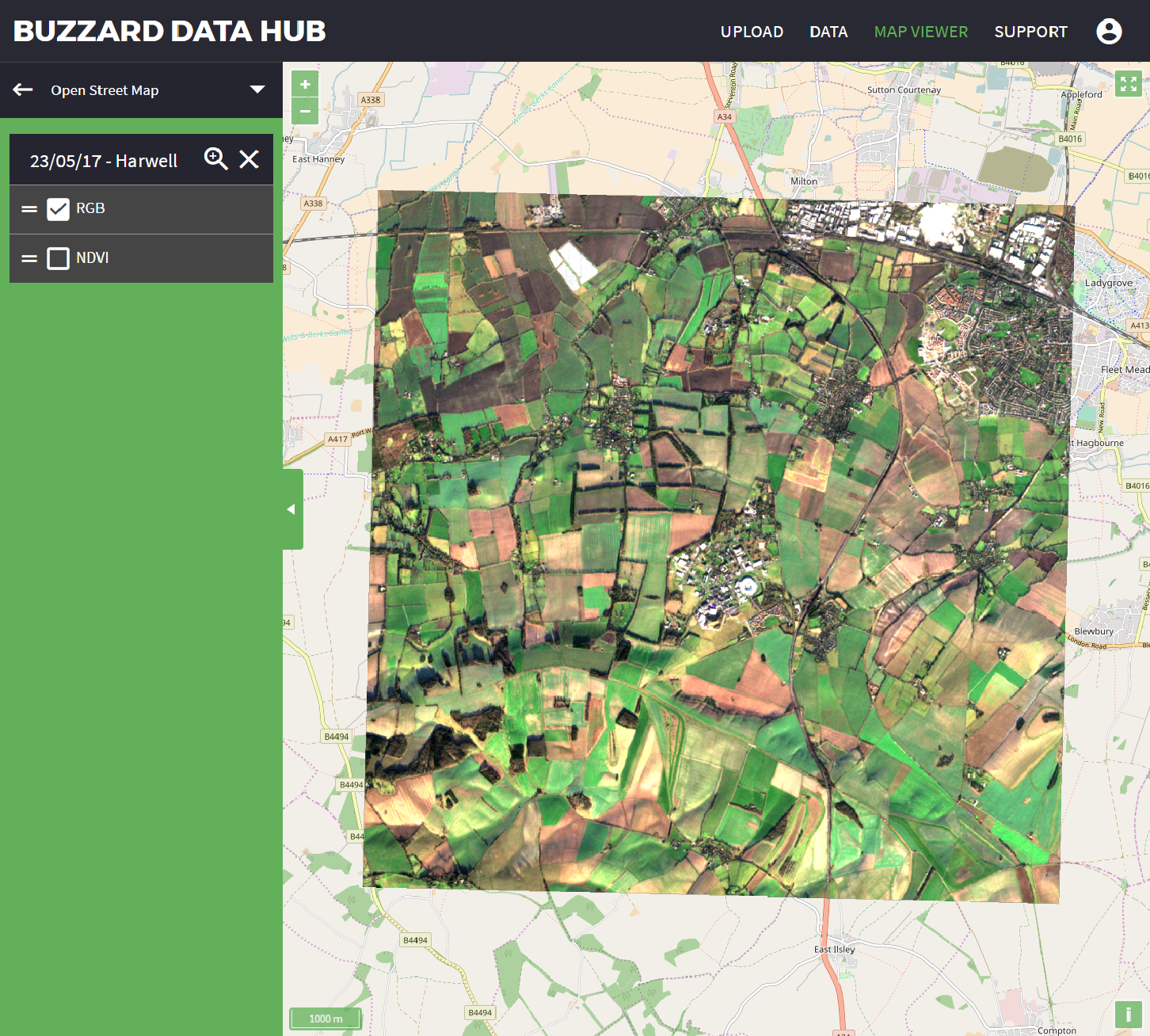Grab the RGB layer reorder handle
1150x1036 pixels.
point(29,209)
